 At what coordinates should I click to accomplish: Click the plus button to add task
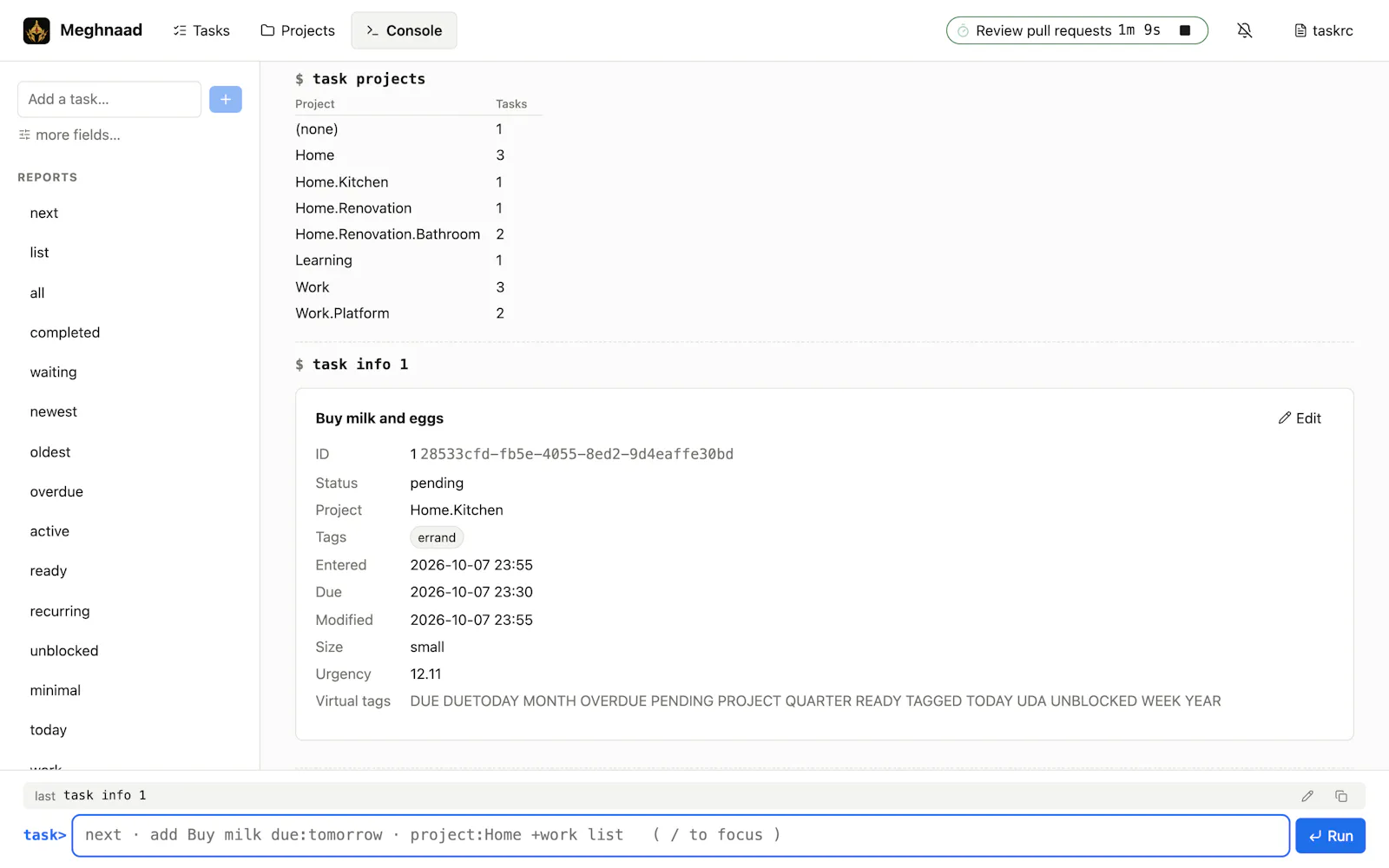click(x=226, y=99)
